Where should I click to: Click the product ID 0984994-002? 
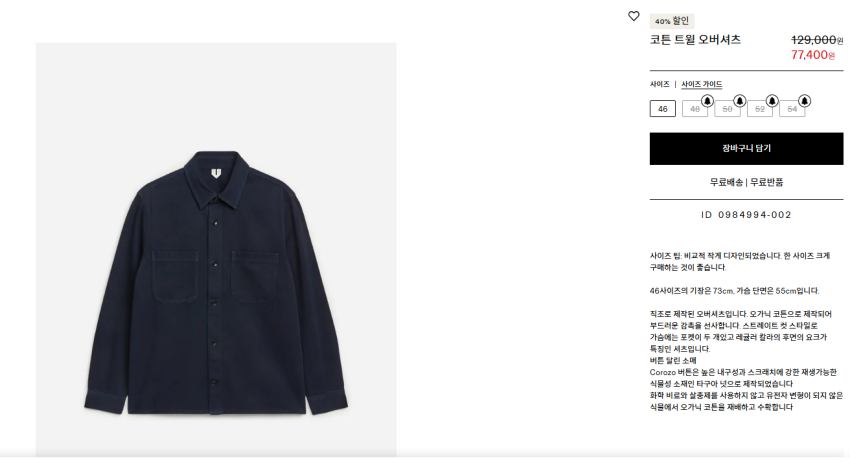746,215
